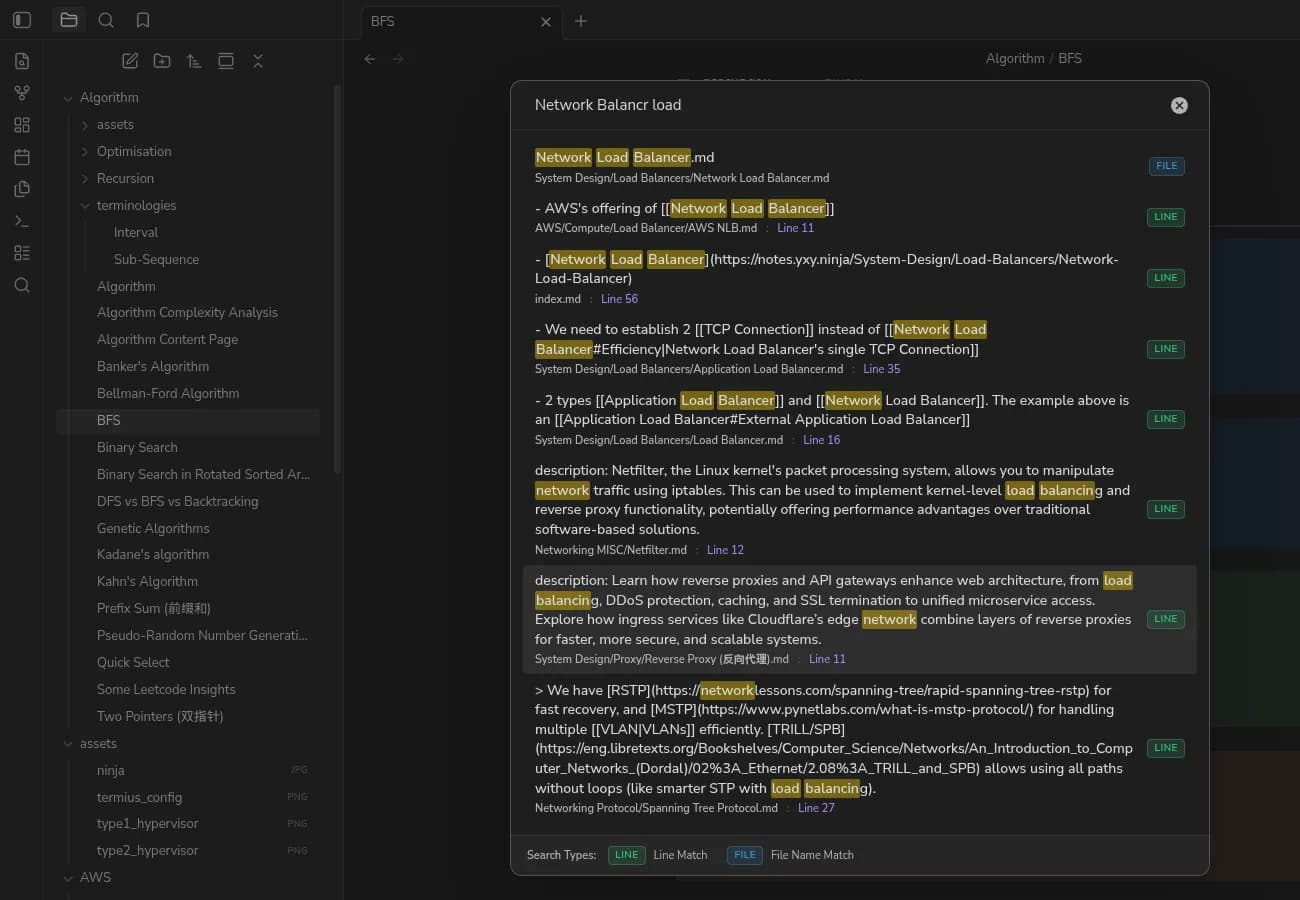This screenshot has width=1300, height=900.
Task: Expand the Recursion folder
Action: tap(85, 179)
